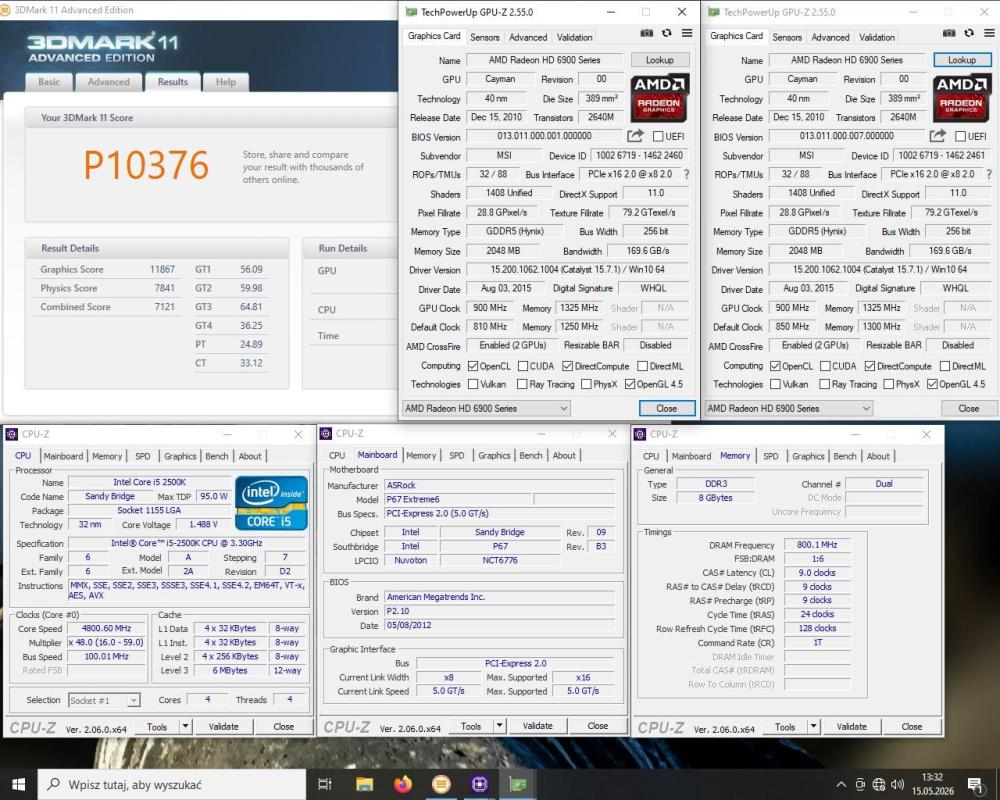Click the AMD Radeon logo in the left GPU-Z window
Viewport: 1000px width, 800px height.
point(659,98)
